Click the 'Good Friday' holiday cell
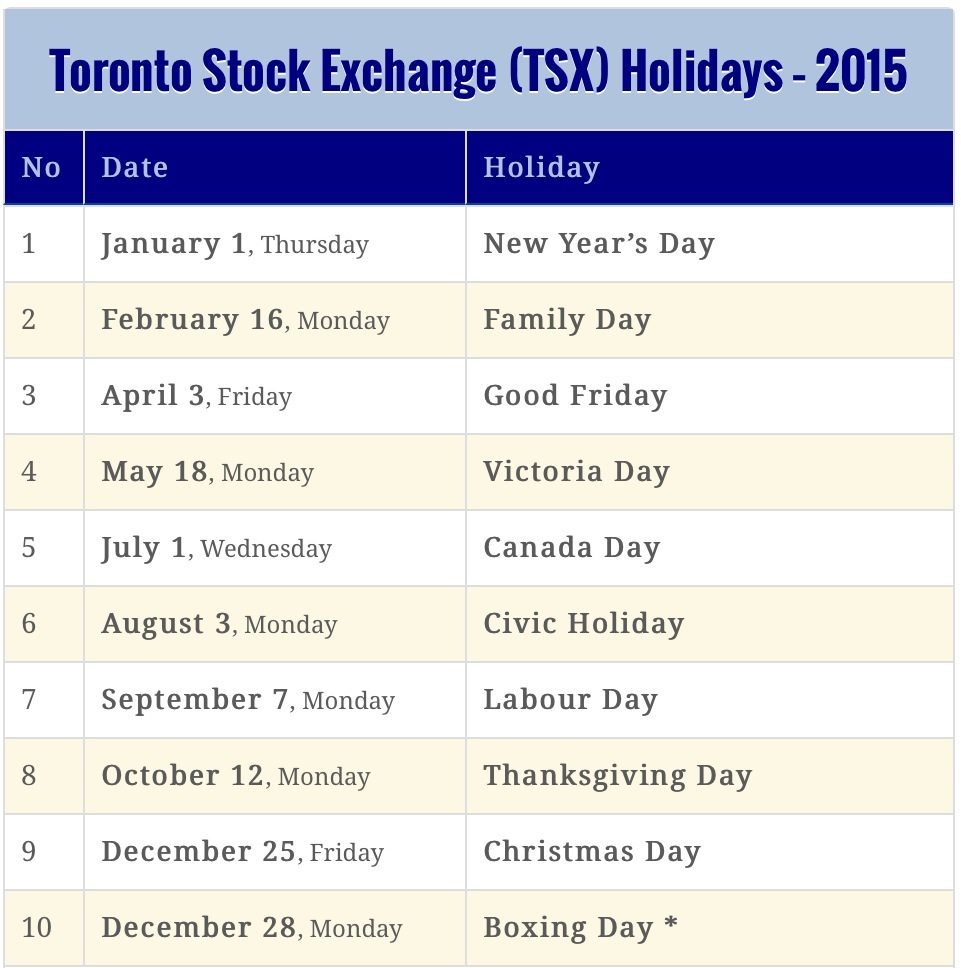The image size is (961, 968). [575, 396]
